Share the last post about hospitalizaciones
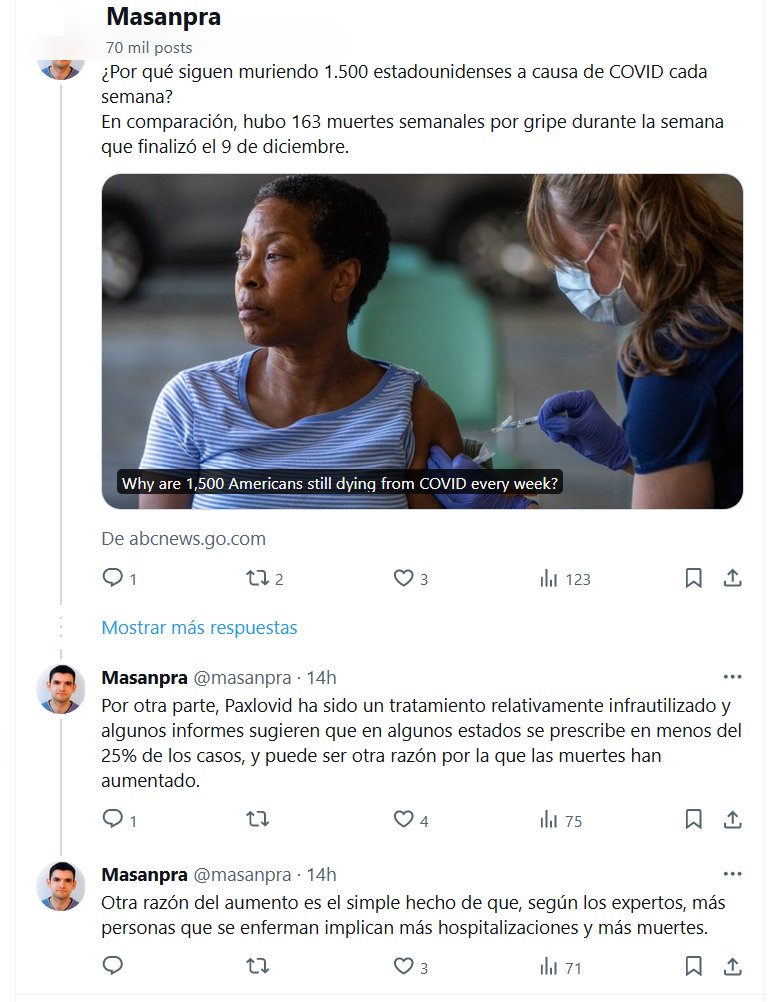Image resolution: width=768 pixels, height=1002 pixels. (x=732, y=966)
